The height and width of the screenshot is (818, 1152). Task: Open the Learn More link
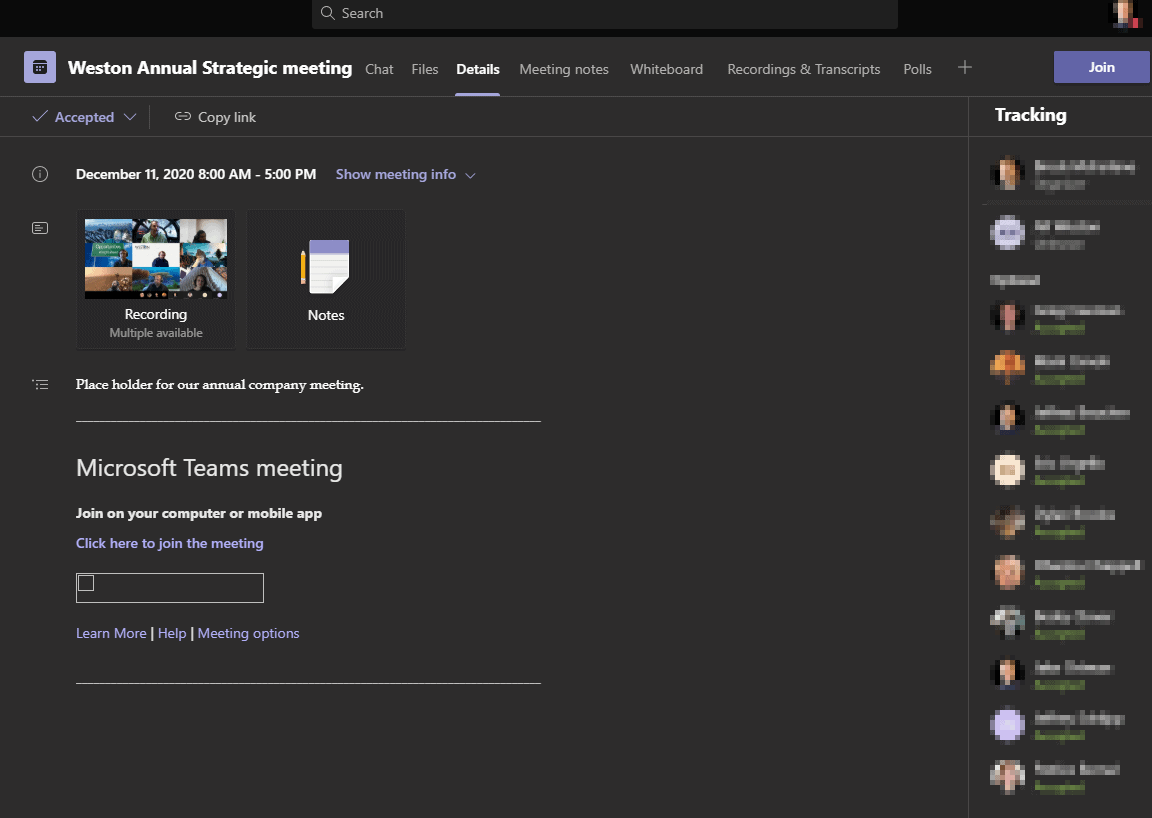click(111, 634)
